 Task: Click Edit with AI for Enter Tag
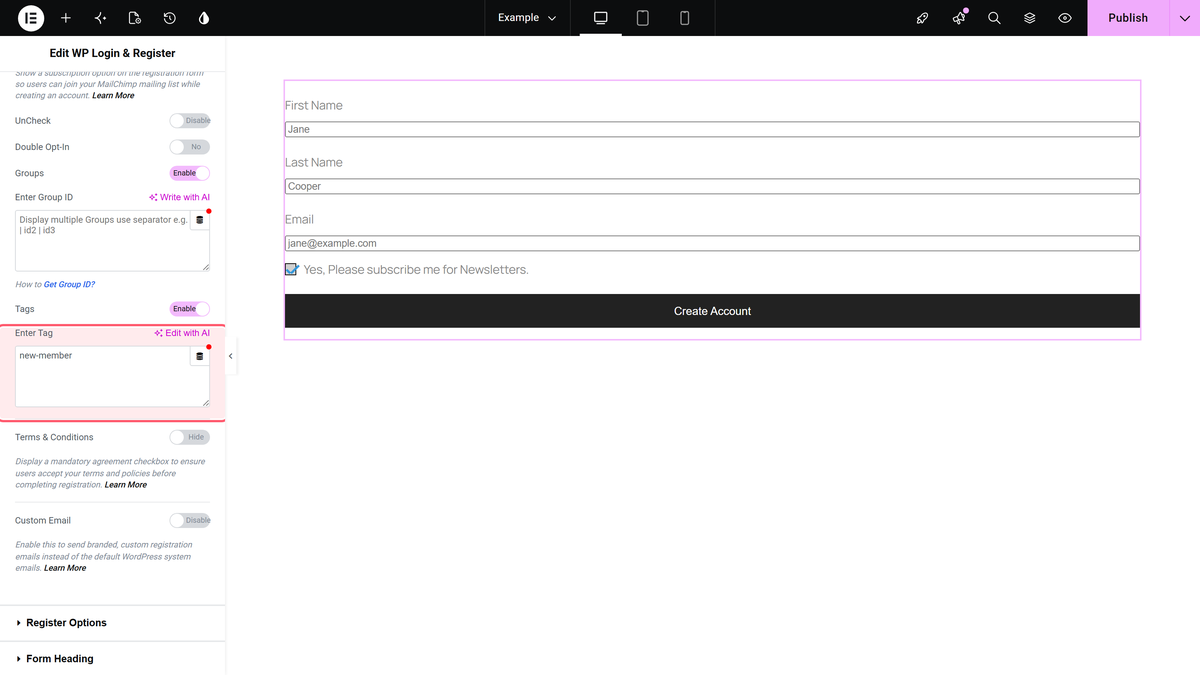coord(182,333)
